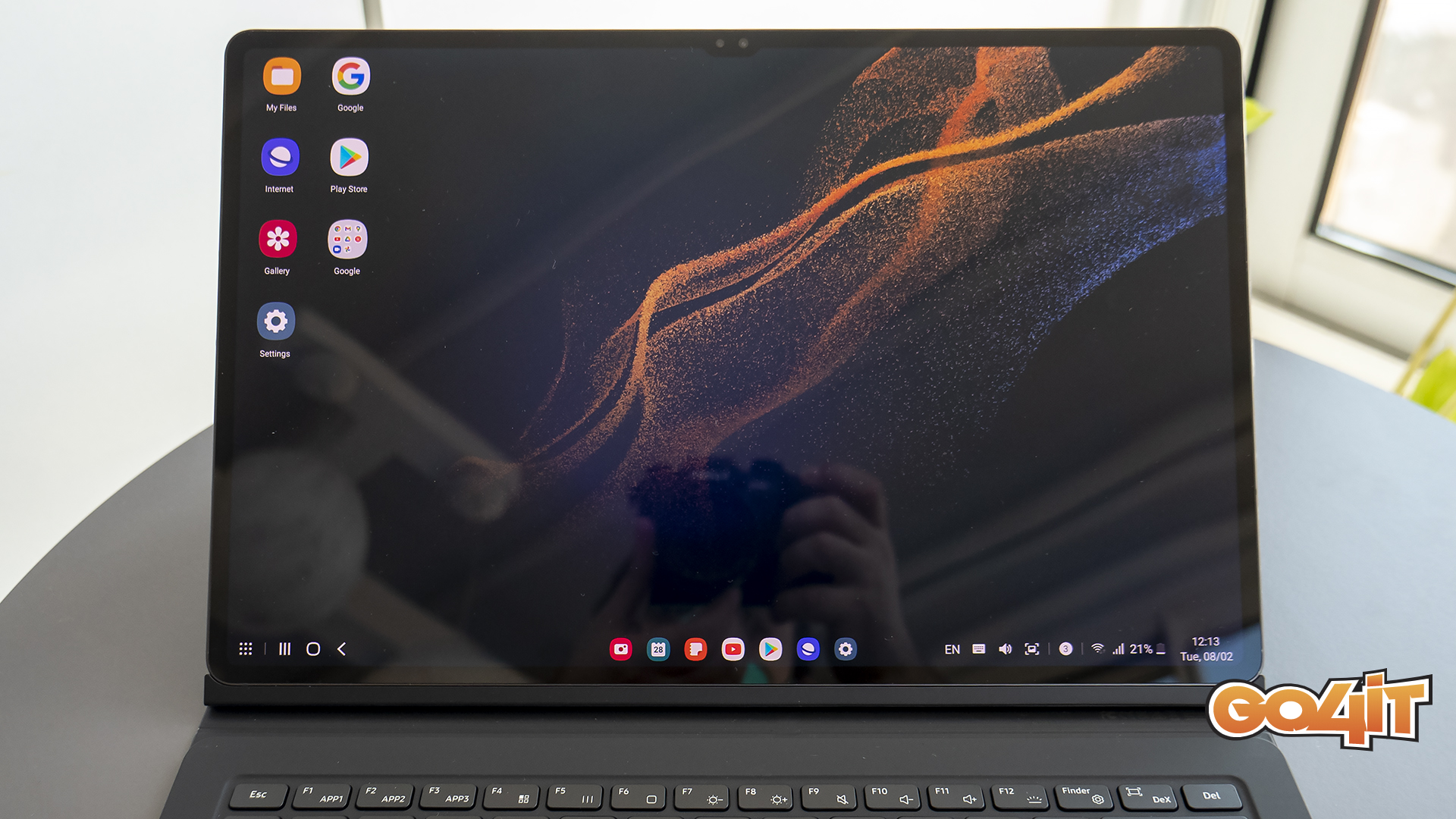Launch Samsung Internet from the desktop
1456x819 pixels.
[x=280, y=158]
